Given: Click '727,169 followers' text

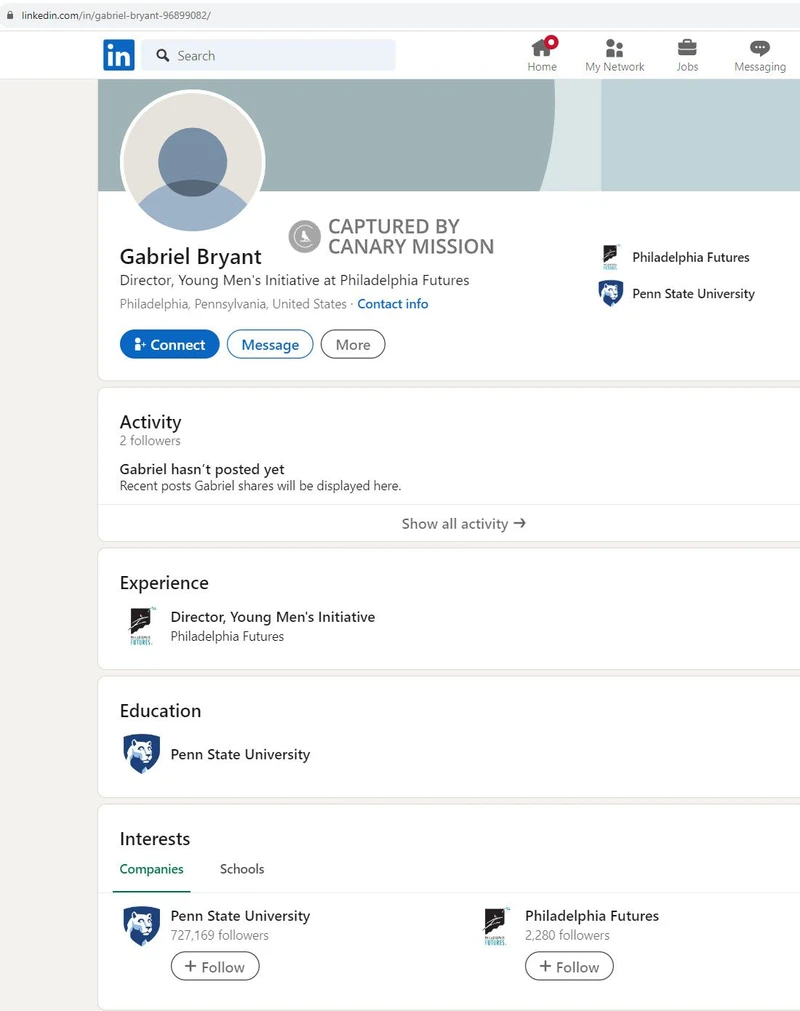Looking at the screenshot, I should [x=219, y=935].
